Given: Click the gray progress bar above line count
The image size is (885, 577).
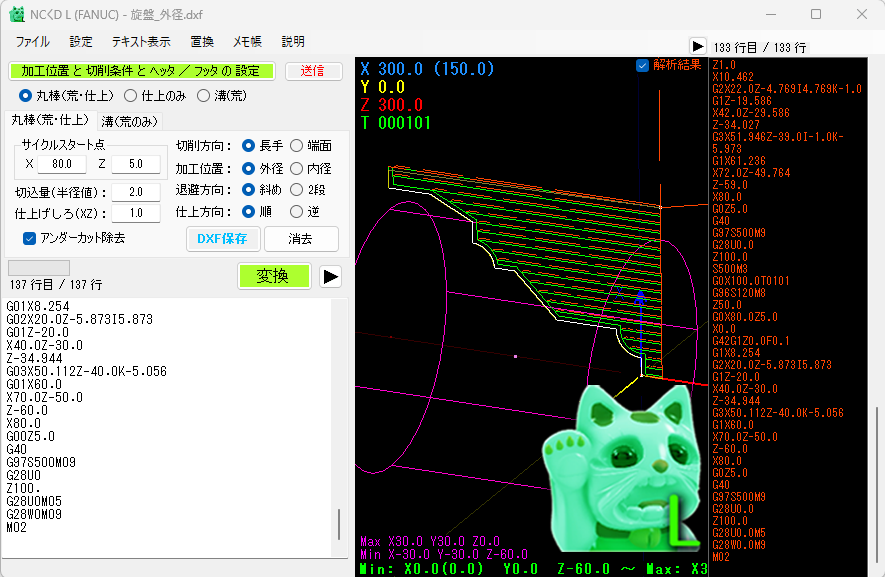Looking at the screenshot, I should pyautogui.click(x=39, y=268).
